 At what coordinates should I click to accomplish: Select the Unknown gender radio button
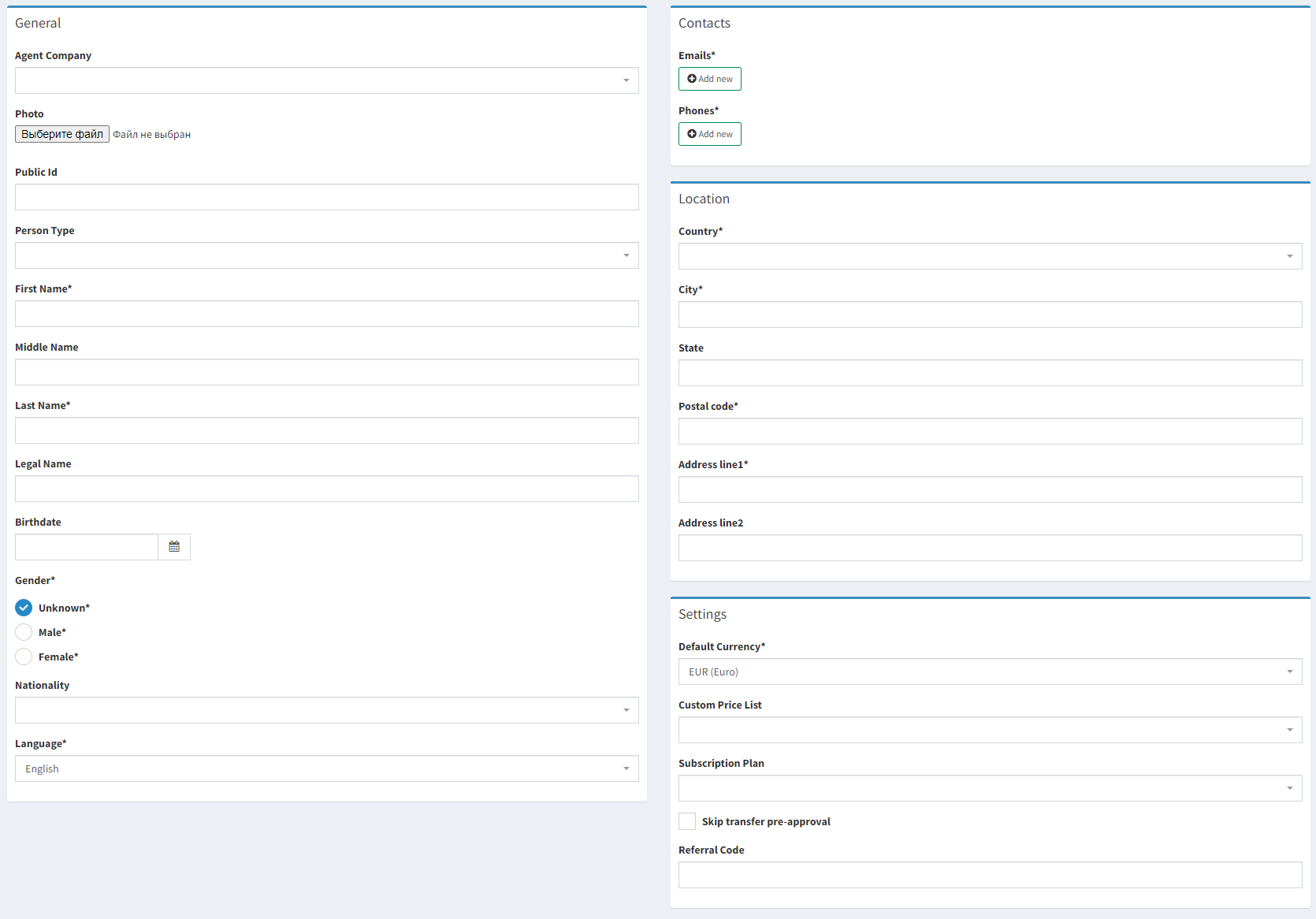pos(24,608)
